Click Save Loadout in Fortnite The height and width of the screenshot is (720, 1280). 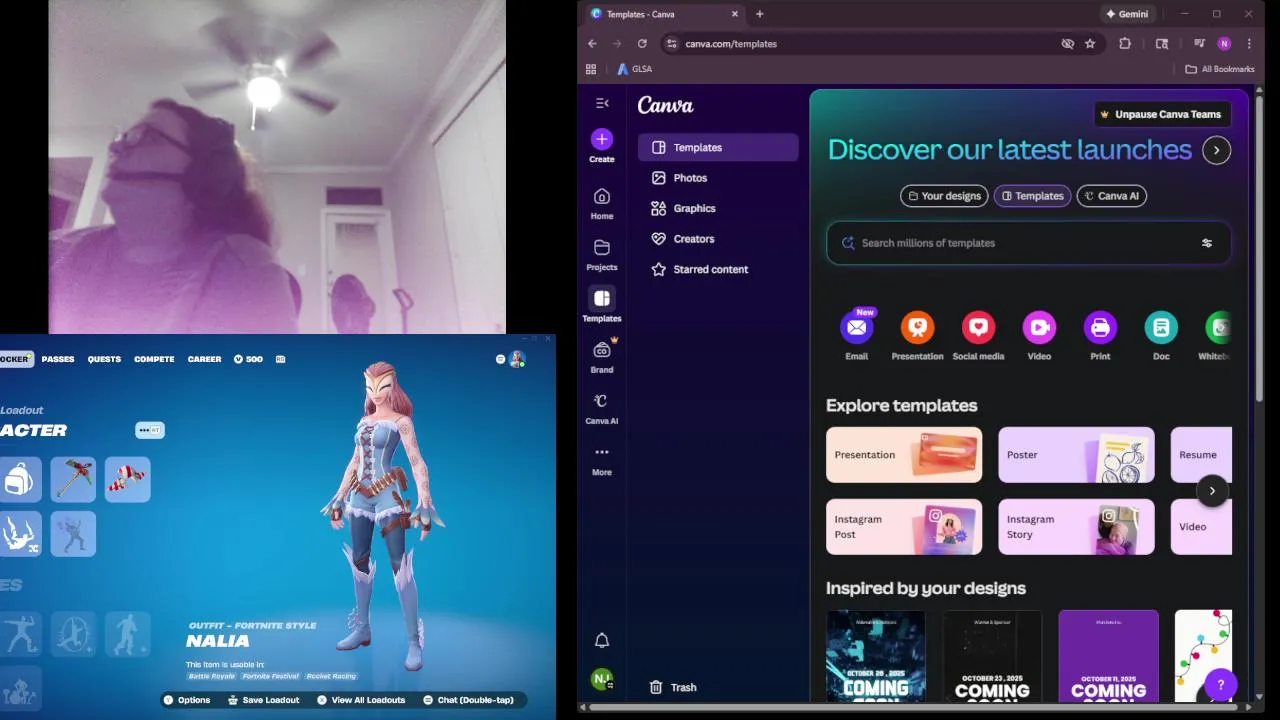[263, 700]
